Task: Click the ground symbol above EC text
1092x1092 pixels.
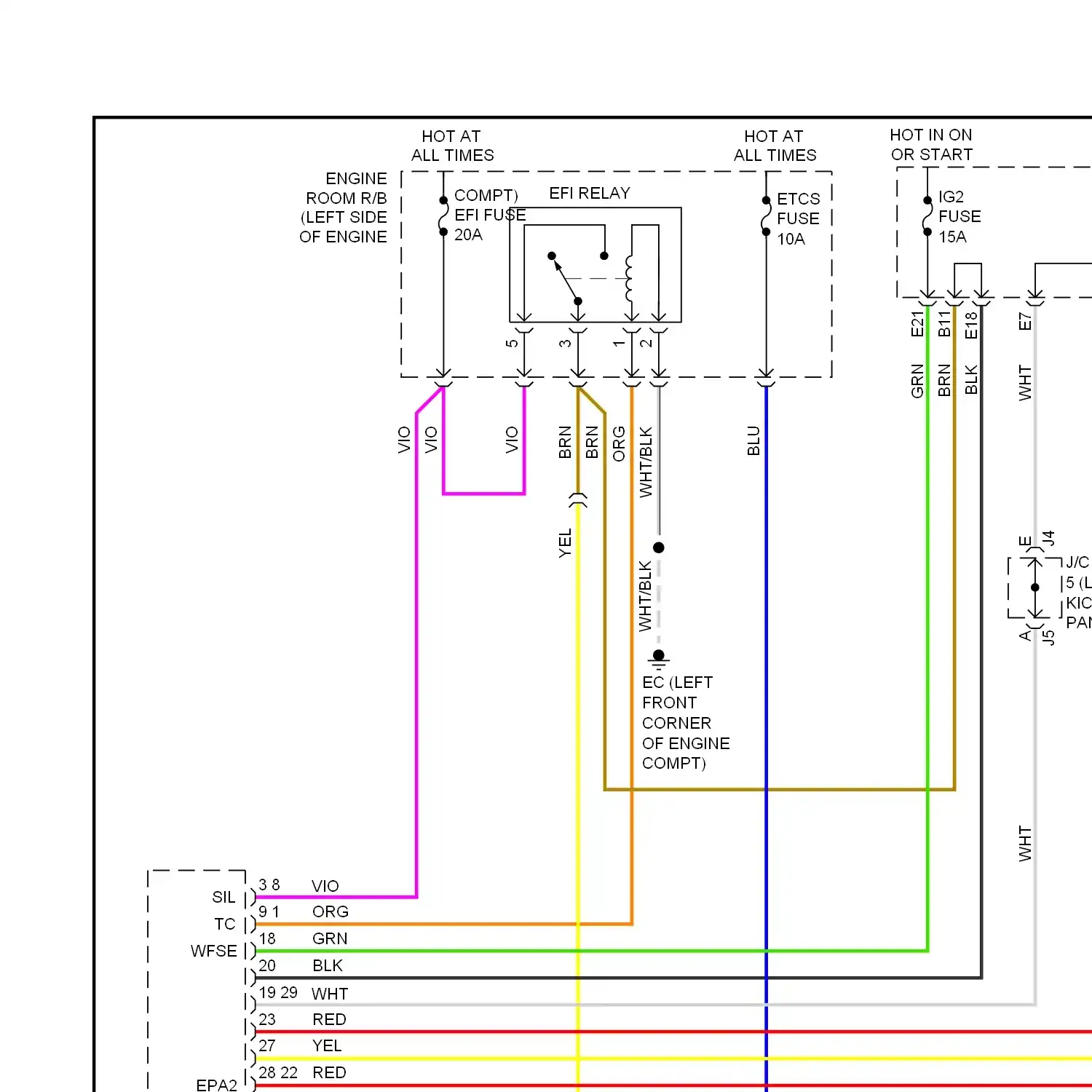Action: pos(659,660)
